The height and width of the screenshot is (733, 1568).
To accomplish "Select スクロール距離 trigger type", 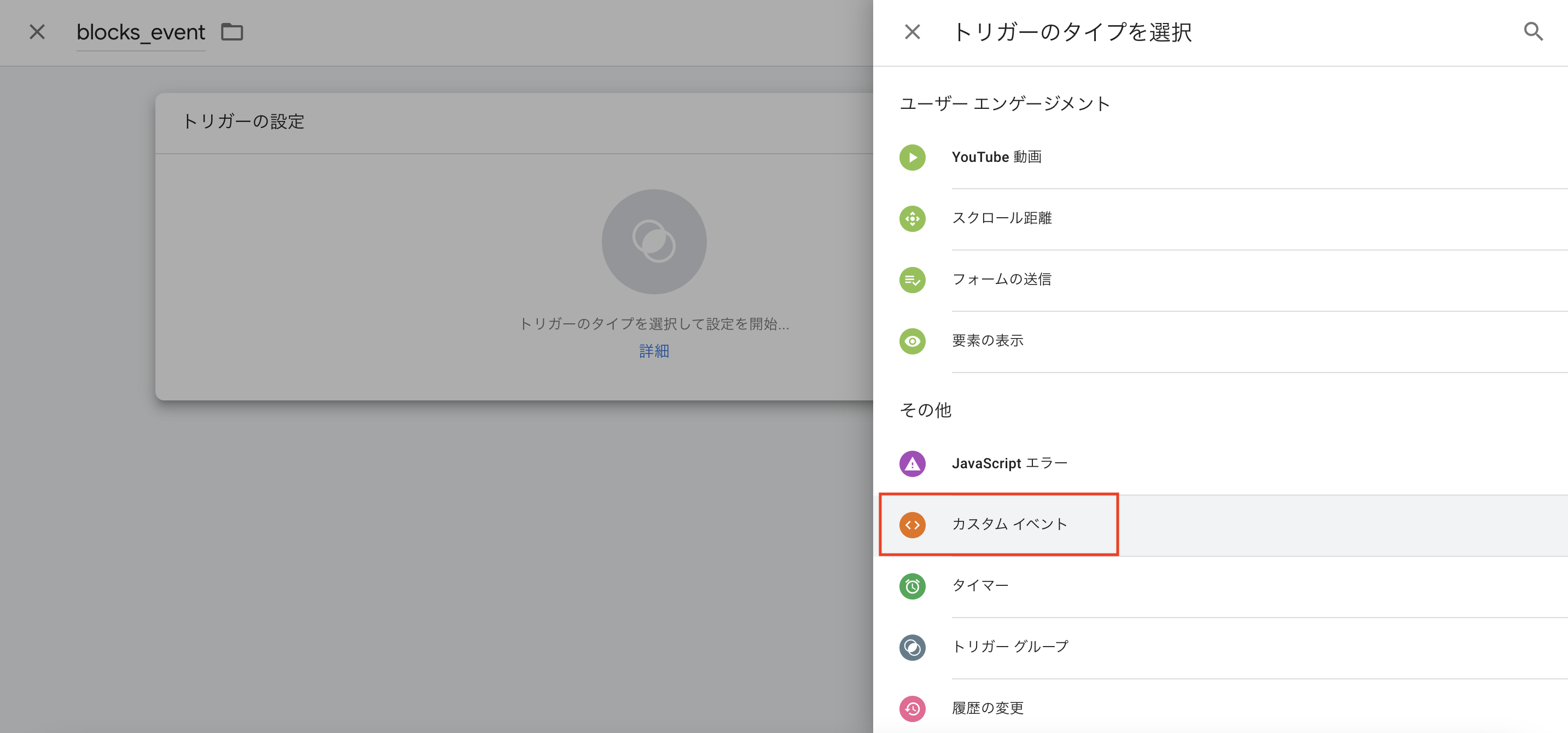I will [1221, 219].
